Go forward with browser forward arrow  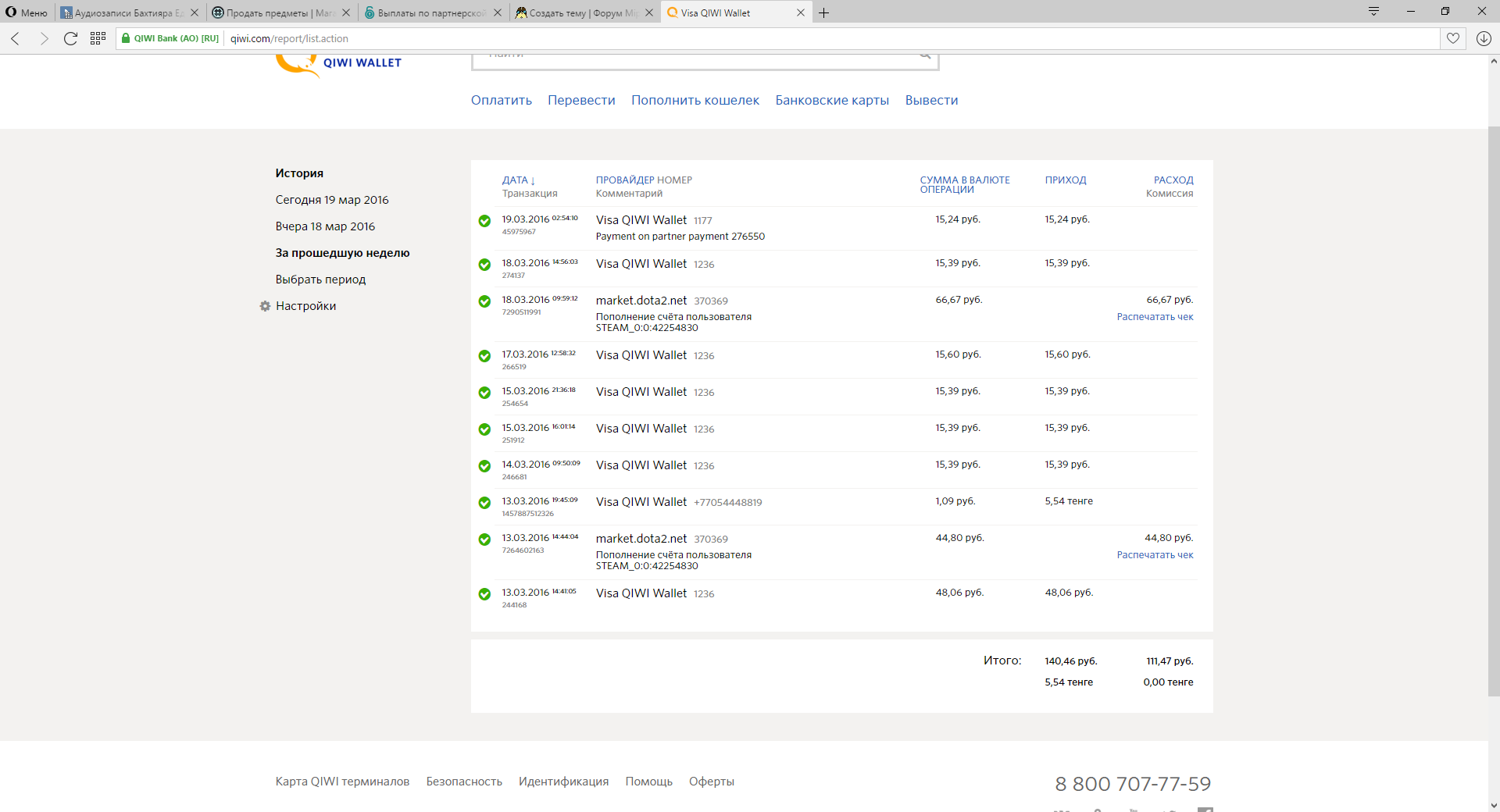coord(44,38)
